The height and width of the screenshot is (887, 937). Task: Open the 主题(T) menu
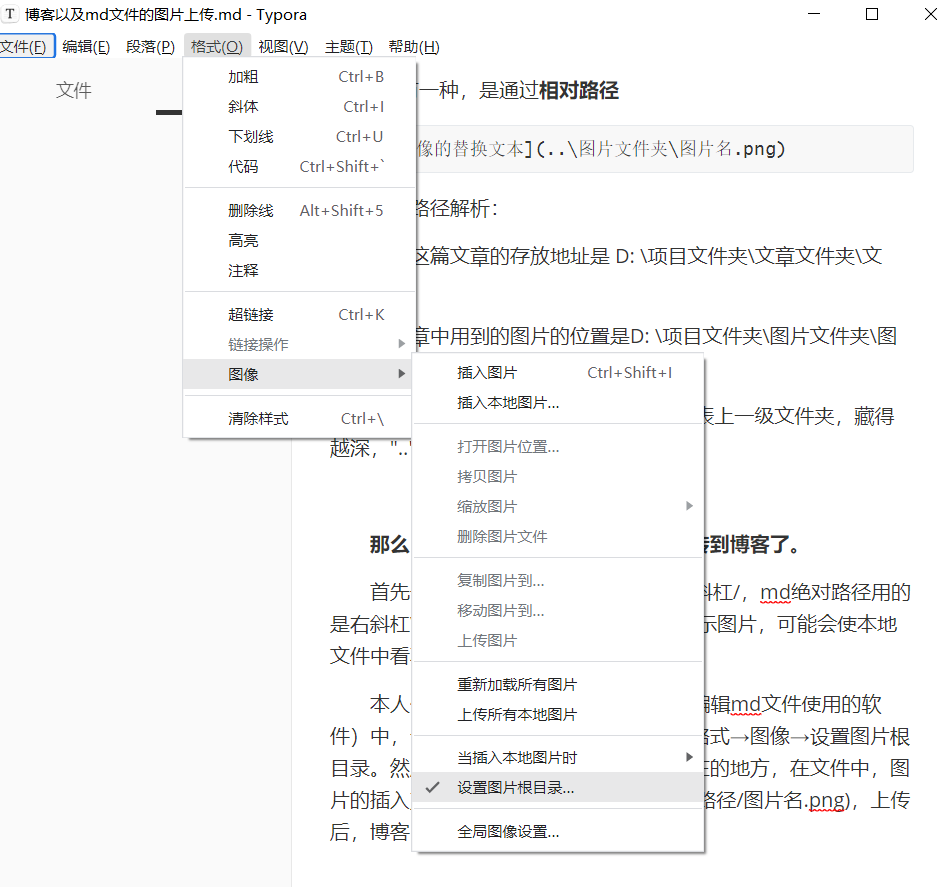coord(349,47)
